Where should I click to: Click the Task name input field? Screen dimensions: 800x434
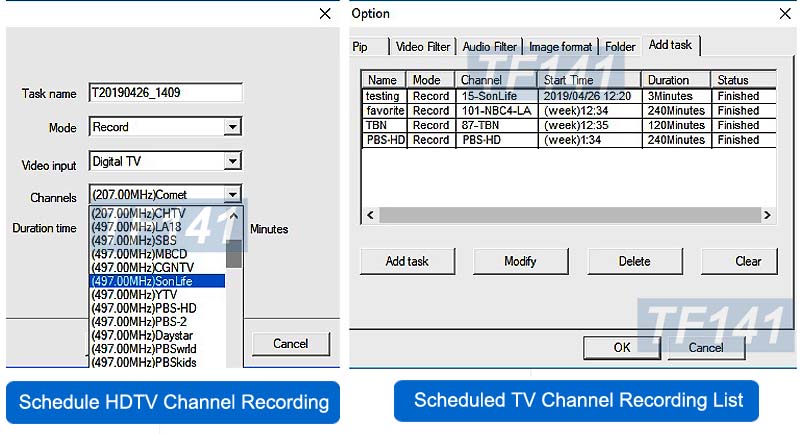coord(165,93)
